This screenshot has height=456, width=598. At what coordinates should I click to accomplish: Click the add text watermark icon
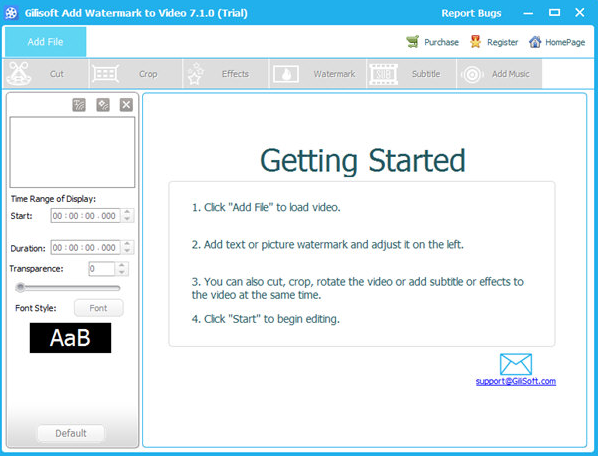[x=79, y=105]
